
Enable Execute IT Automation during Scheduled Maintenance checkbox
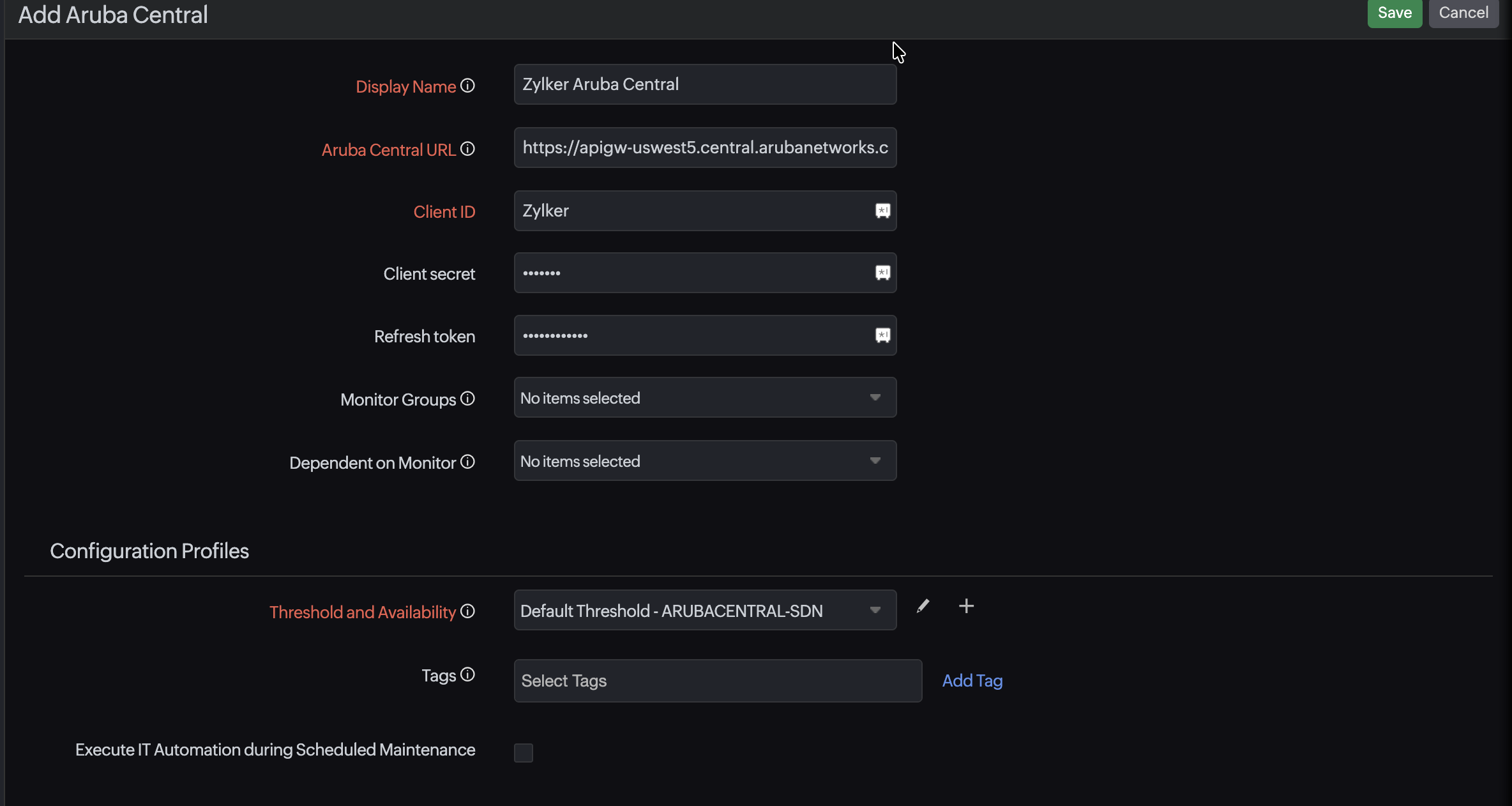coord(523,752)
